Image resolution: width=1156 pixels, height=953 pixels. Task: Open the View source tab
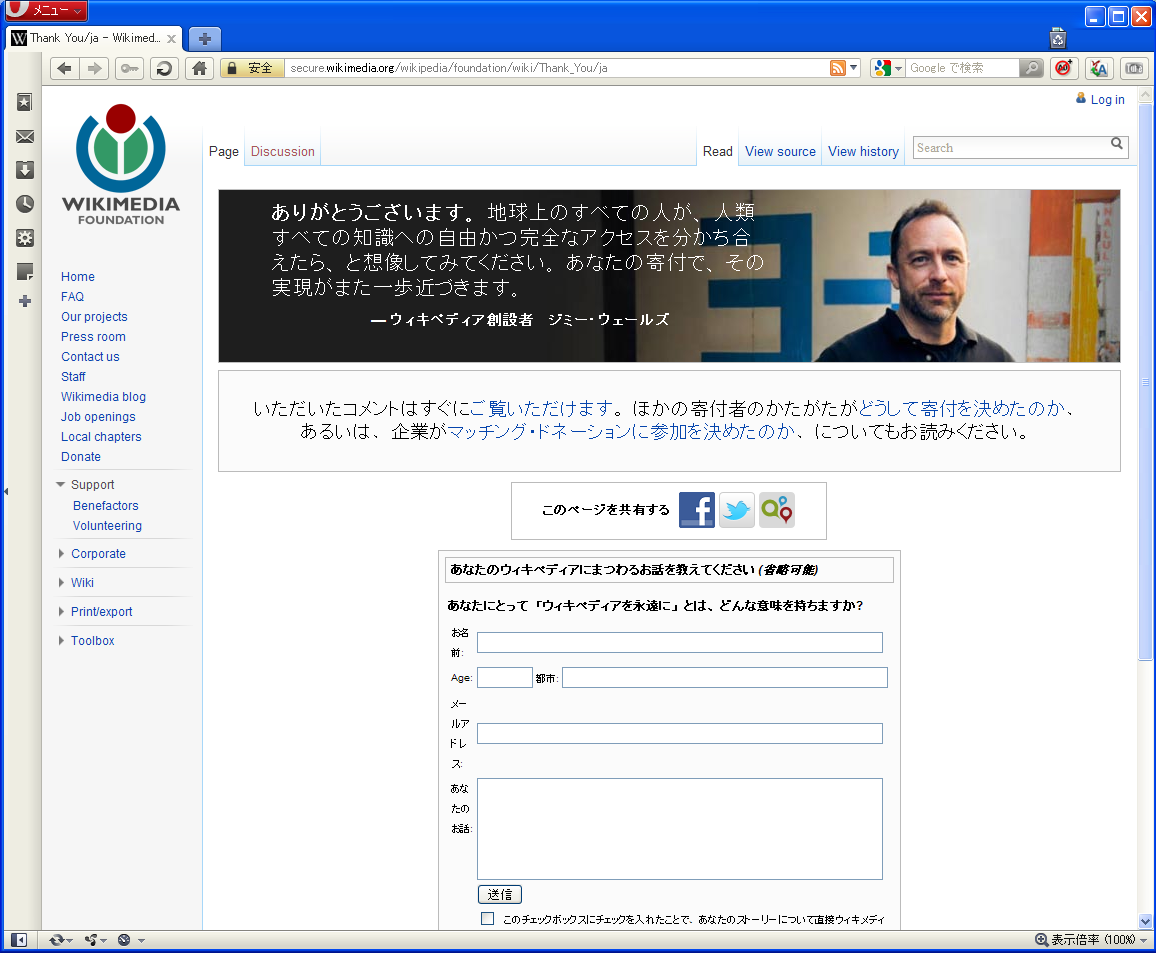tap(780, 151)
